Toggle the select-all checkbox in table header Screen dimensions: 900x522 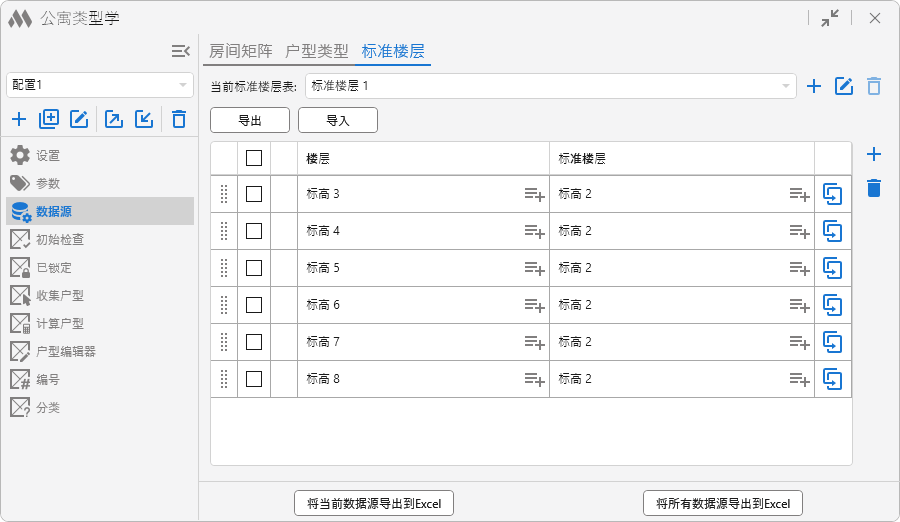(254, 158)
